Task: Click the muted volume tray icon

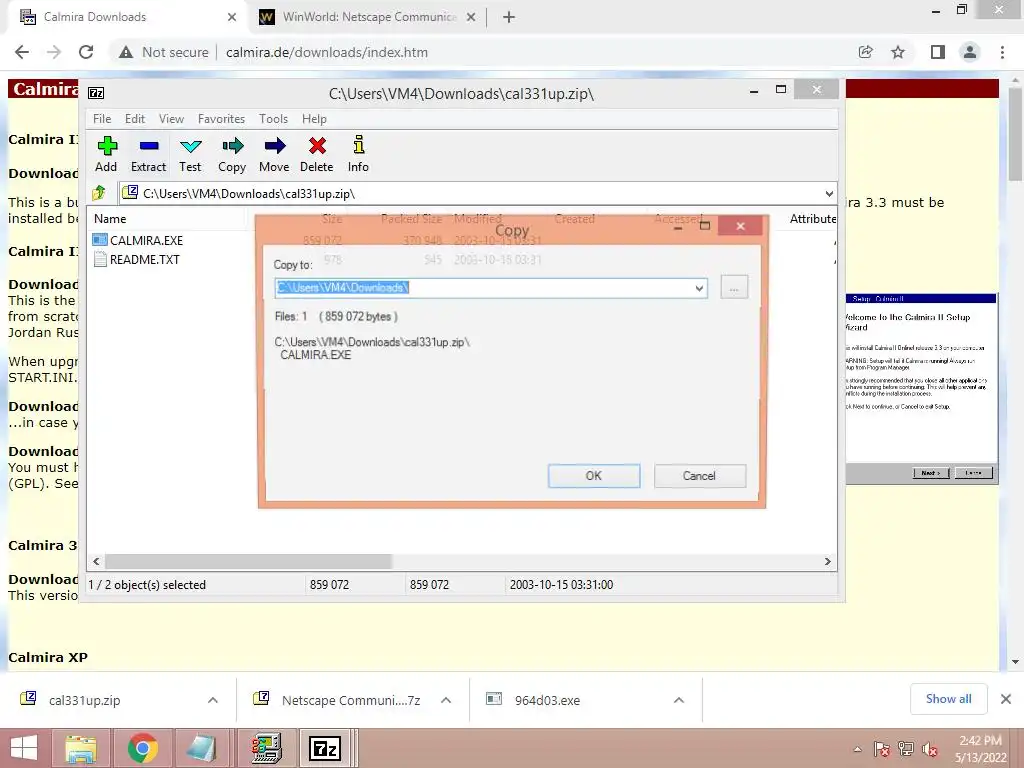Action: pyautogui.click(x=929, y=749)
